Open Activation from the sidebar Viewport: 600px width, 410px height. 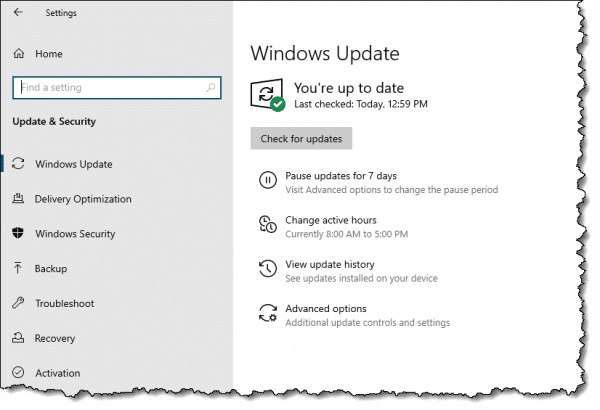tap(58, 373)
